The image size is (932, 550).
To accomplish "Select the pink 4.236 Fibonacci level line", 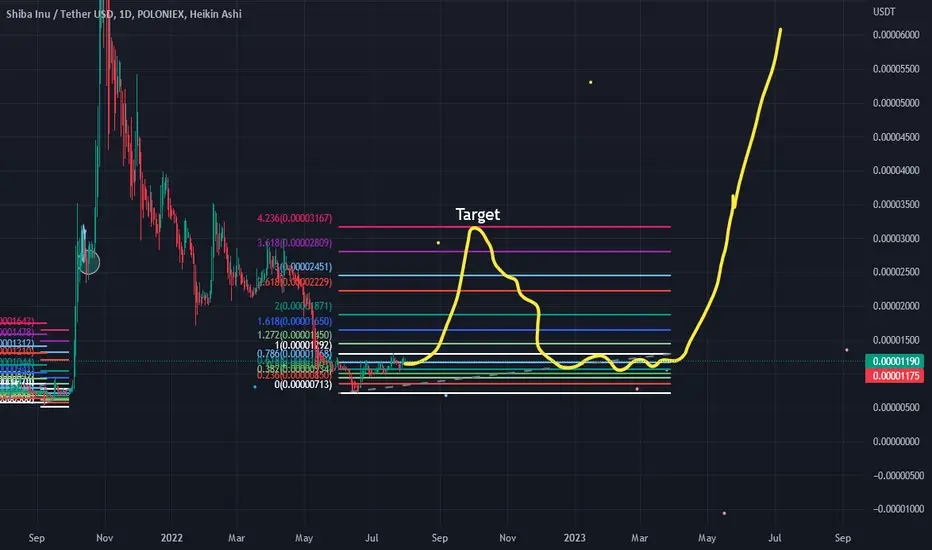I will click(505, 227).
